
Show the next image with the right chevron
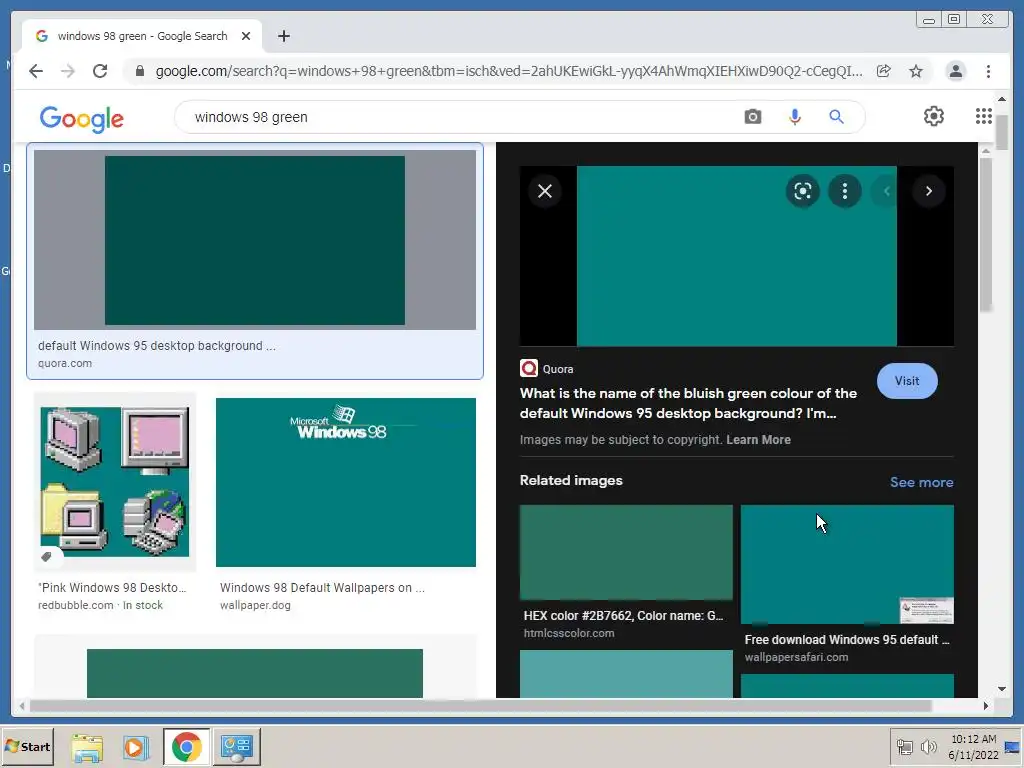pos(929,191)
